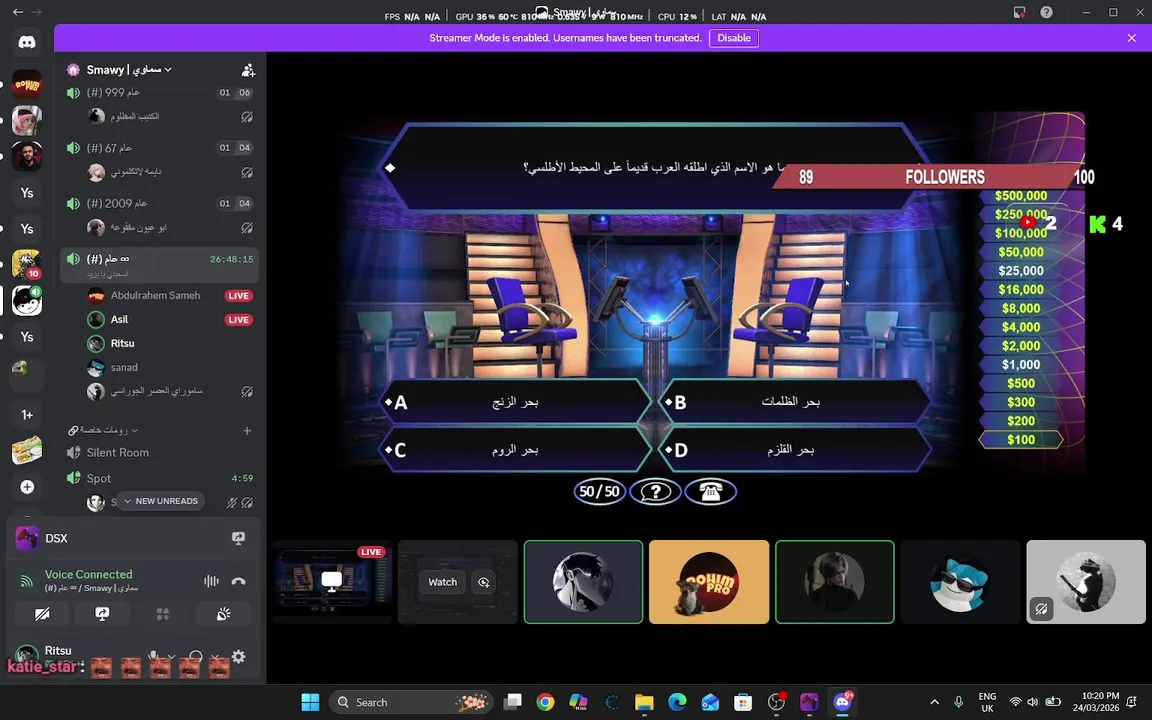
Task: Open the inbox icon in title bar
Action: click(1020, 12)
